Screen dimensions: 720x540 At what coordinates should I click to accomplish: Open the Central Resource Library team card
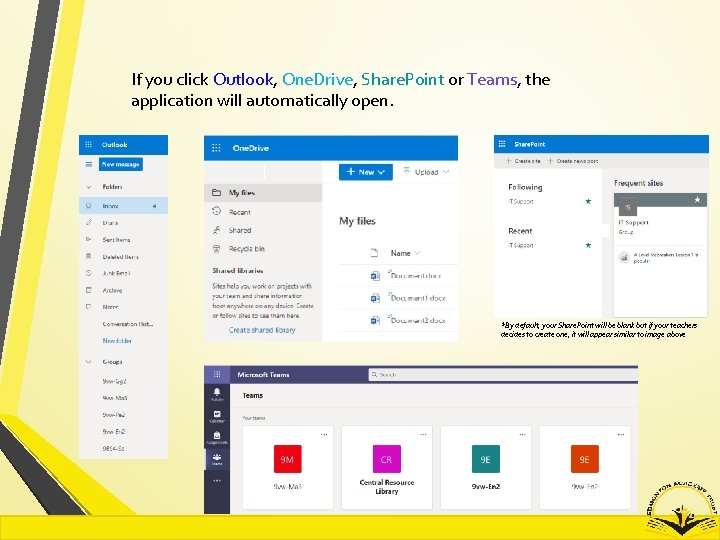coord(387,467)
